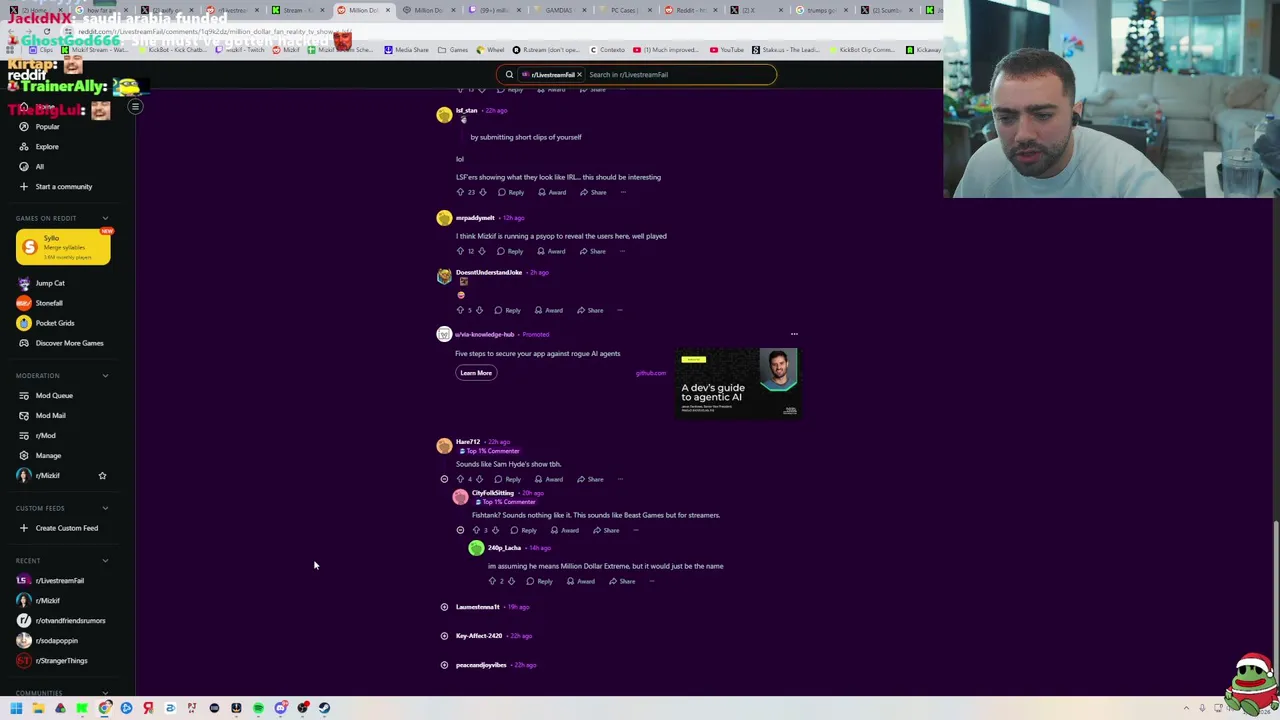
Task: Upvote mrpaddymelt's psyop comment
Action: (460, 251)
